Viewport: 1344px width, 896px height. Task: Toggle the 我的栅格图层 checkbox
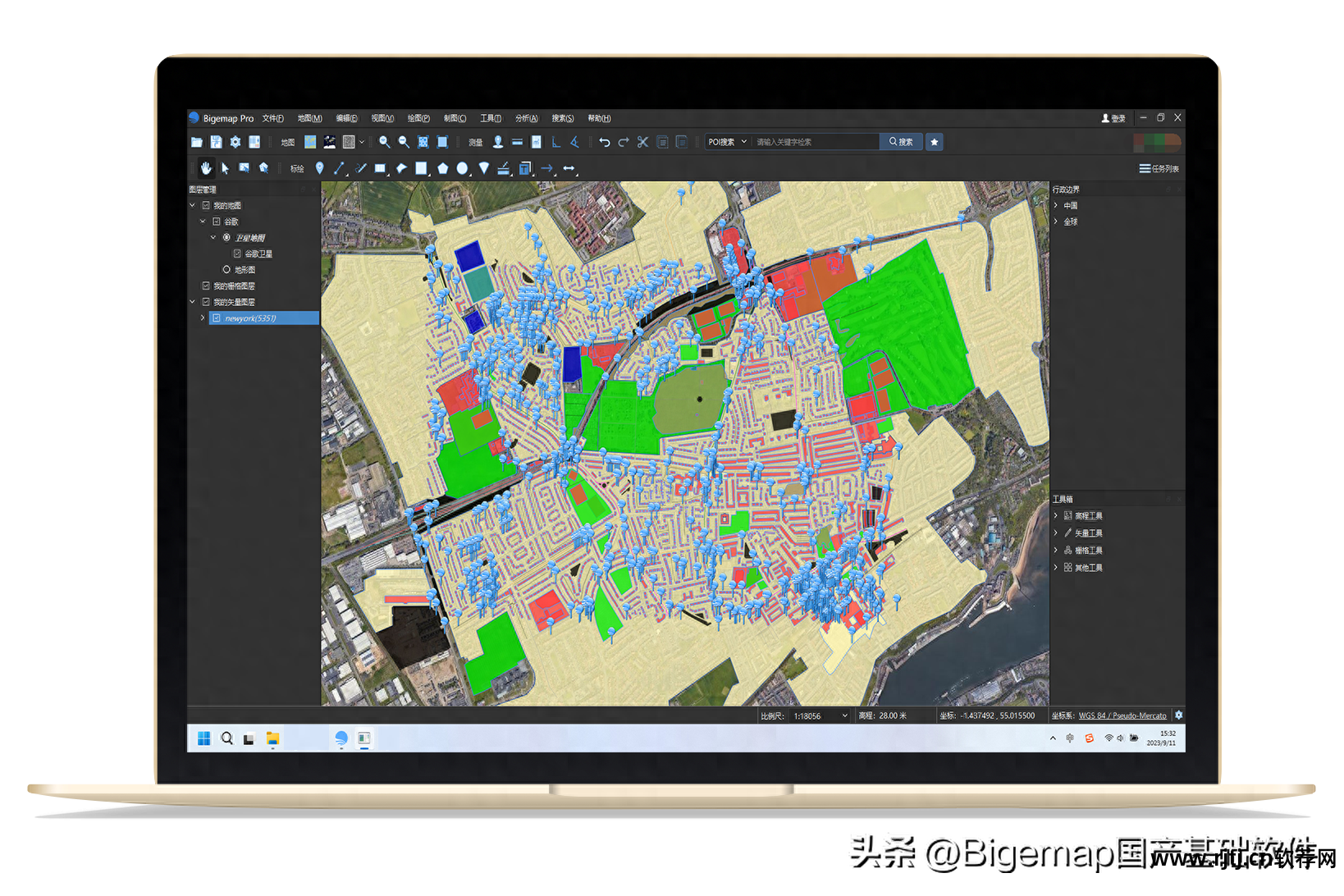(206, 286)
